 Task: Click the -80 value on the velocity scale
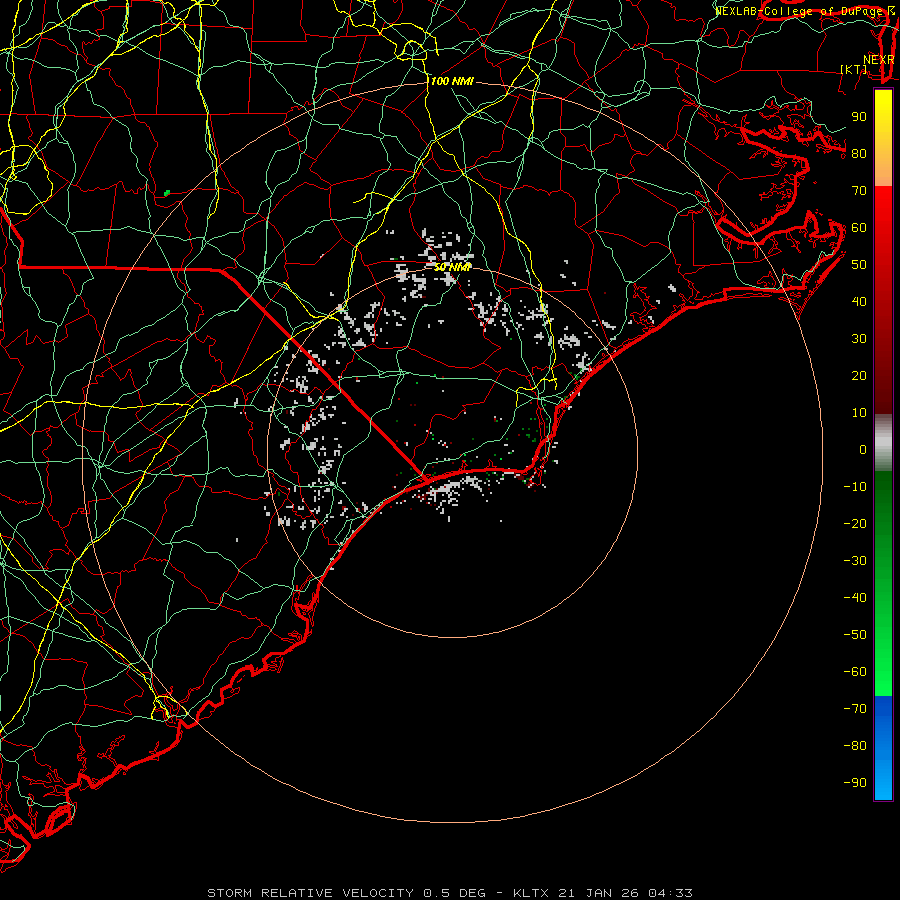855,746
